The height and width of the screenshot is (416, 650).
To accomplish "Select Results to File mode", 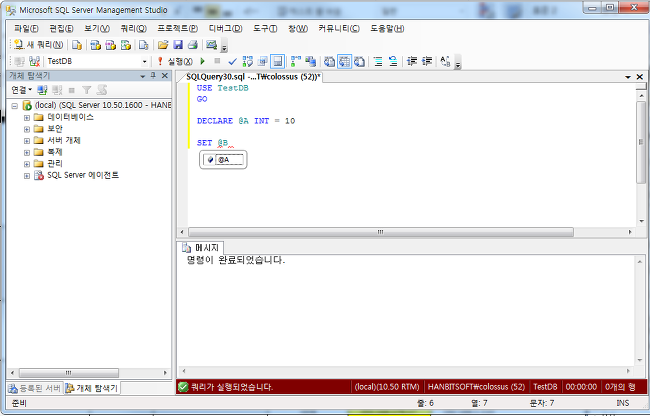I will pyautogui.click(x=359, y=61).
